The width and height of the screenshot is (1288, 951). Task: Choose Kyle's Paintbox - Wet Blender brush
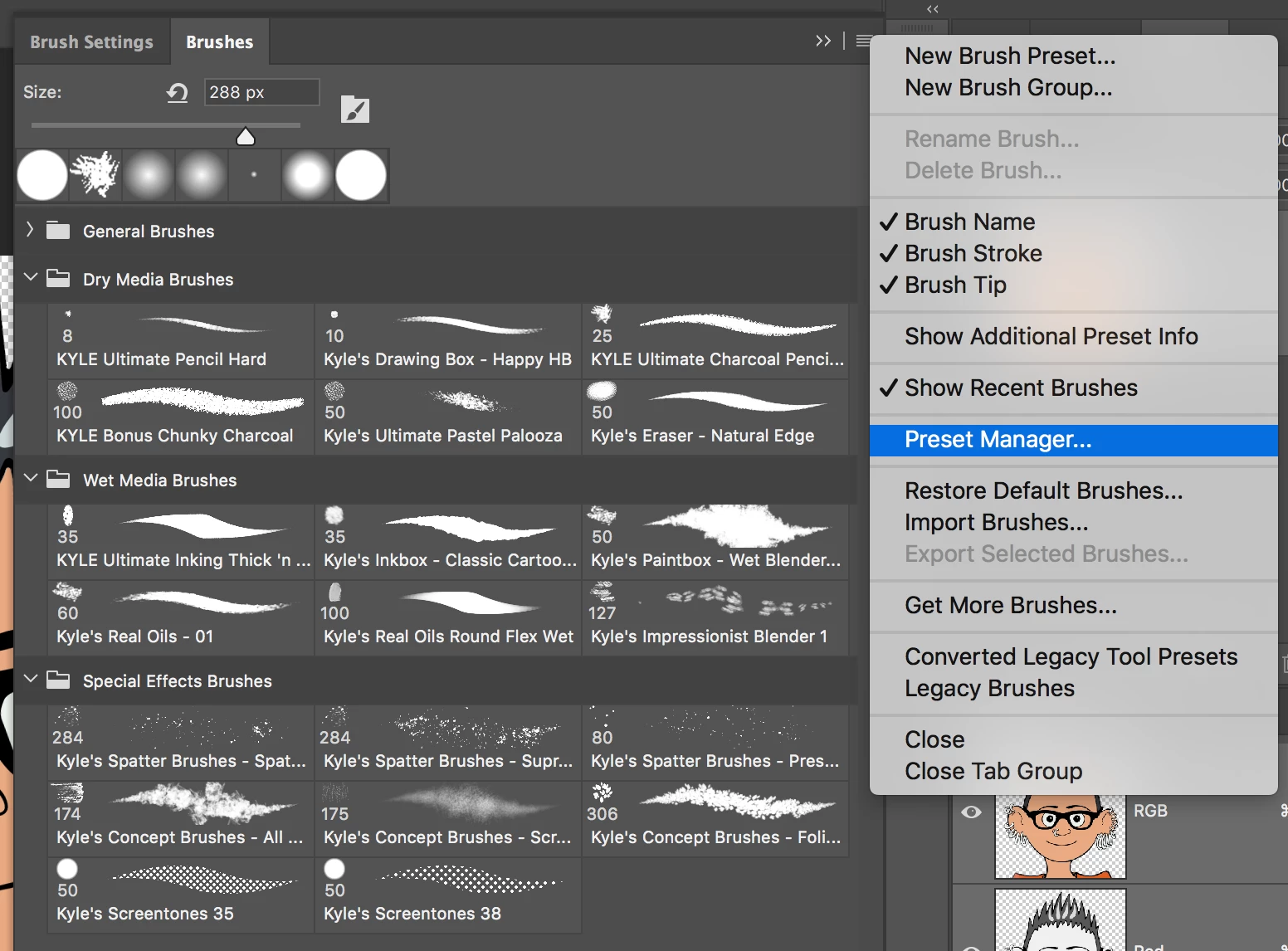pos(715,541)
